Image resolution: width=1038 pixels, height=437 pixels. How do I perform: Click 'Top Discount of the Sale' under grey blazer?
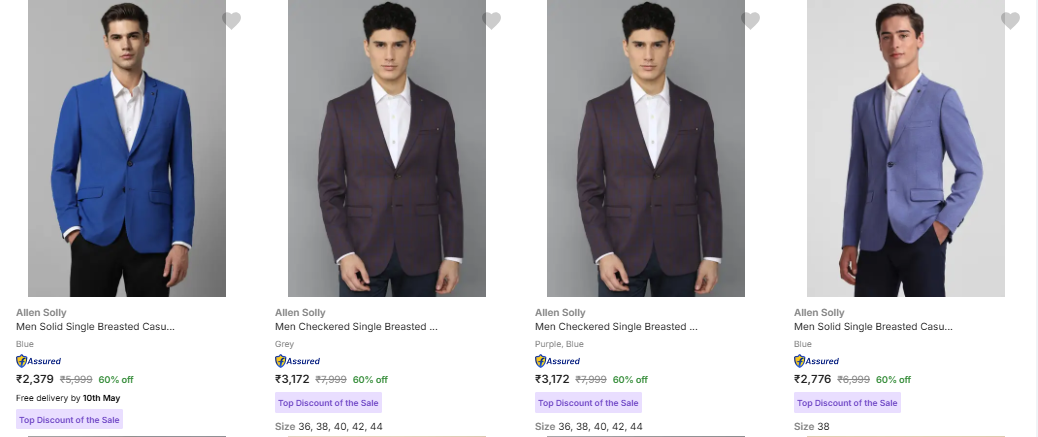(x=328, y=403)
